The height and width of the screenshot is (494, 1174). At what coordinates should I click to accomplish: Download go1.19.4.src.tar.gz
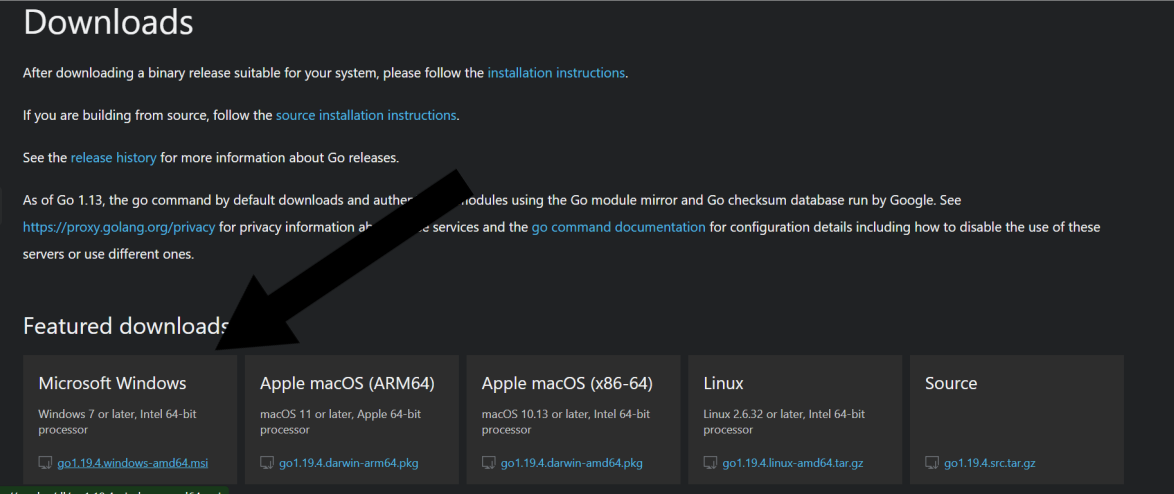pos(990,463)
